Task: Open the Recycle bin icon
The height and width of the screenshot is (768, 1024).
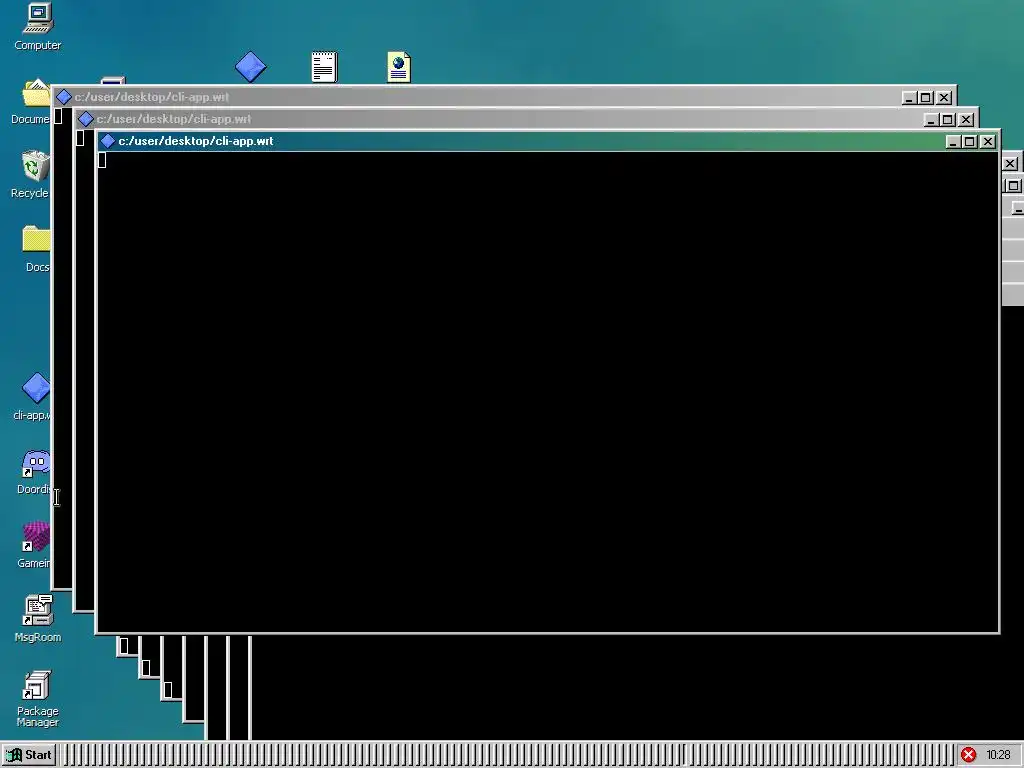Action: point(31,174)
